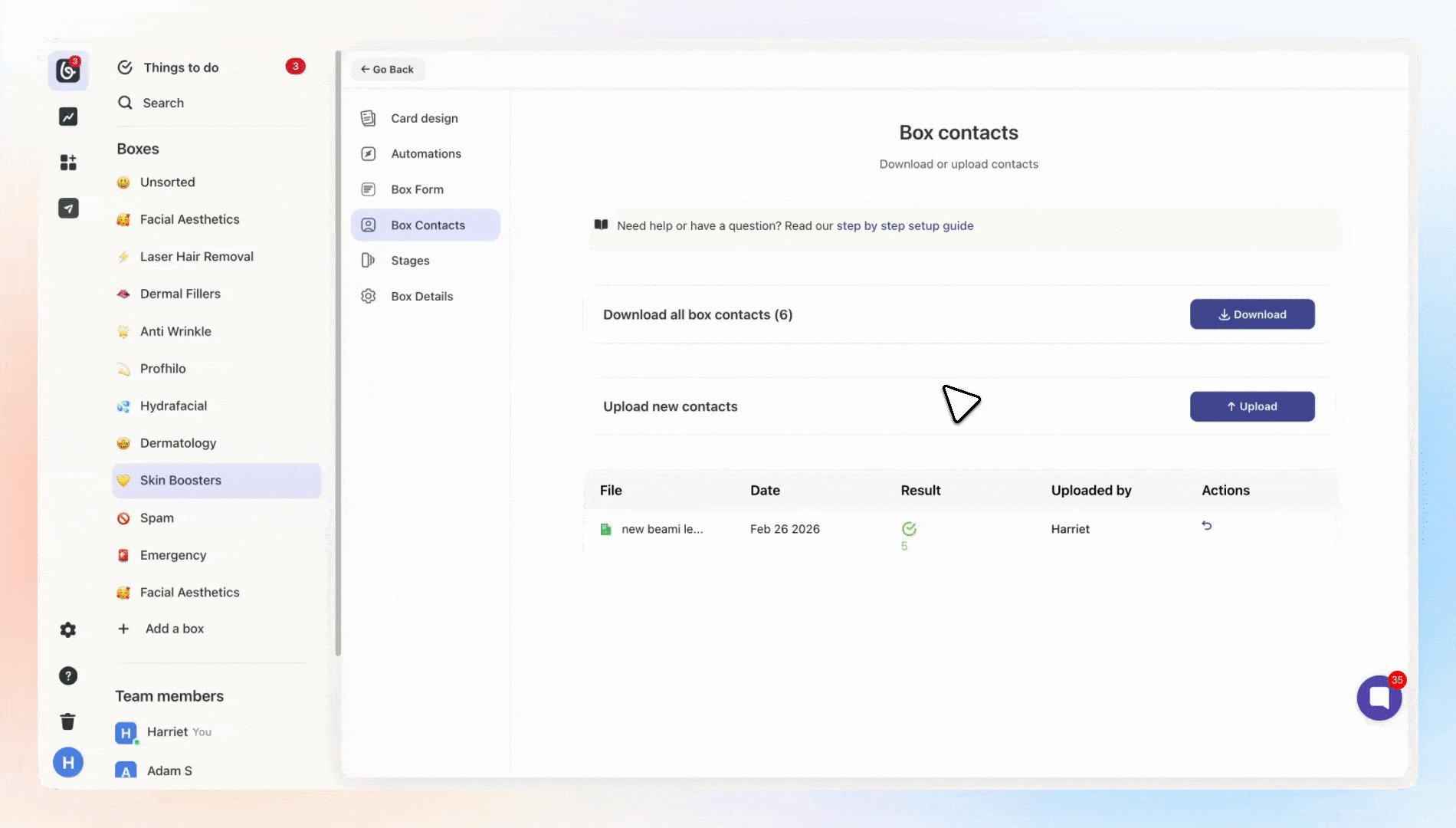Open the Anti Wrinkle box
The image size is (1456, 828).
tap(216, 331)
